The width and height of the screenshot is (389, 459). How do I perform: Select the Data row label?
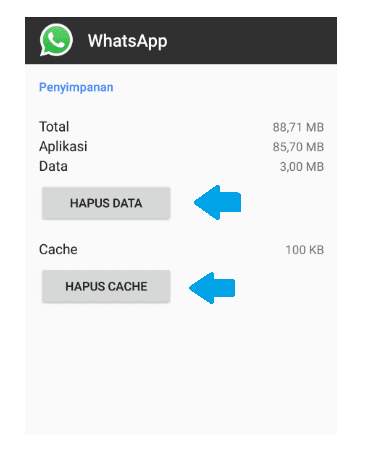click(53, 166)
